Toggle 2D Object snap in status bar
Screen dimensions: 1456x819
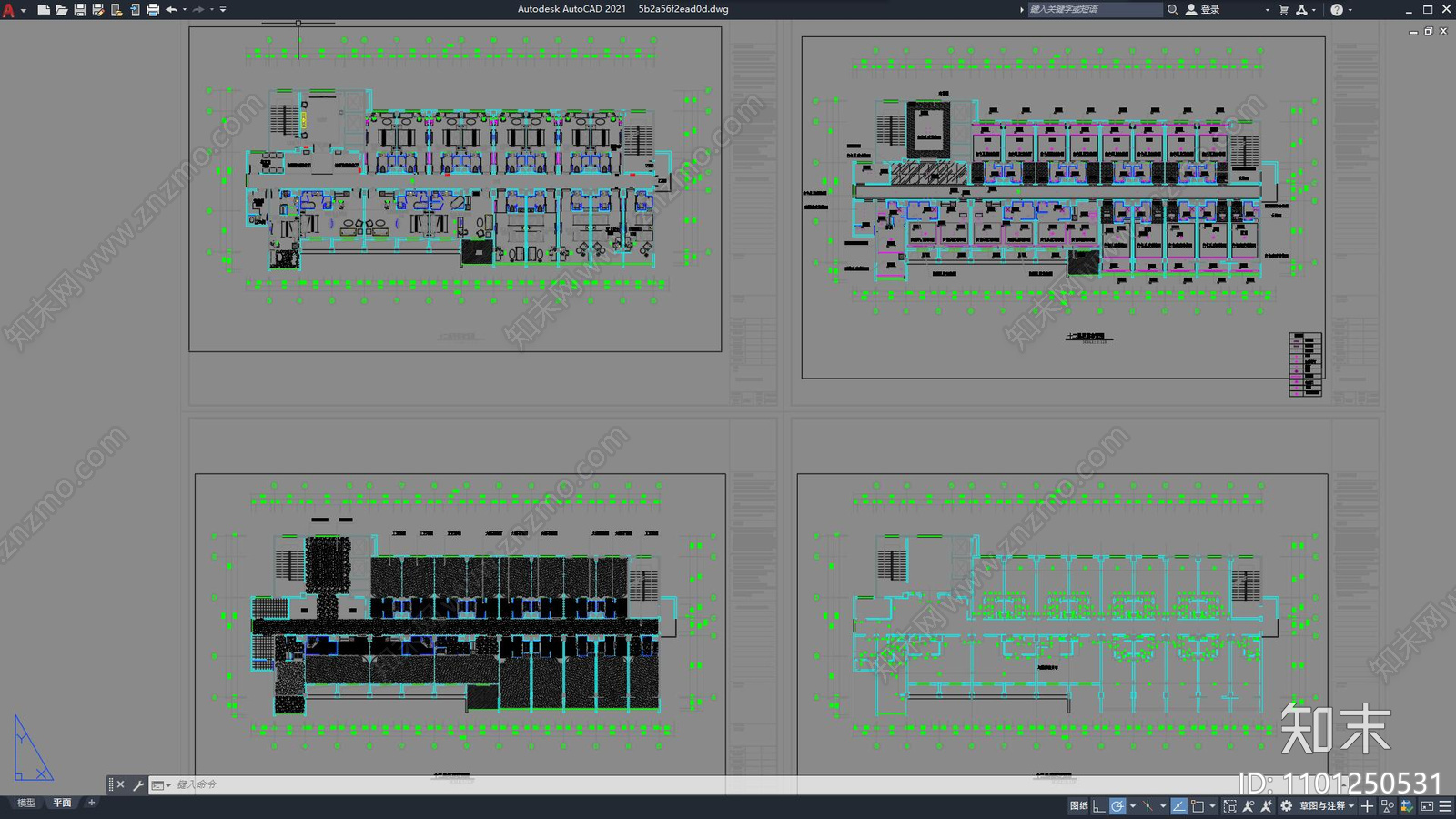[x=1198, y=806]
